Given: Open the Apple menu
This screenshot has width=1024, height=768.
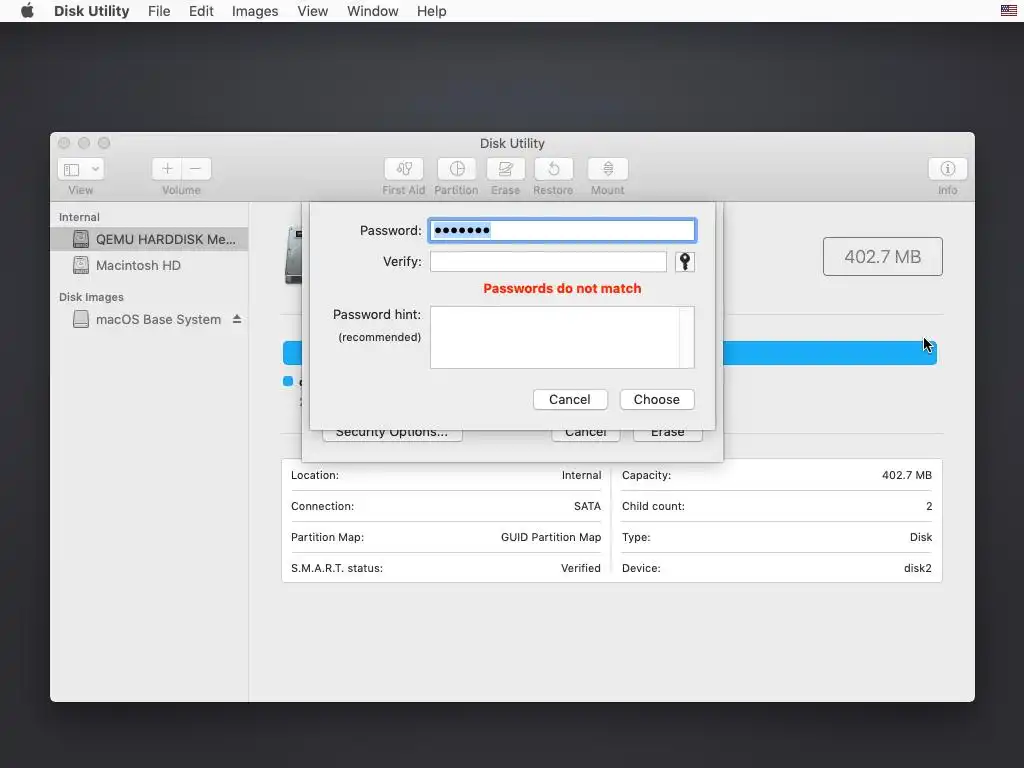Looking at the screenshot, I should click(x=27, y=11).
